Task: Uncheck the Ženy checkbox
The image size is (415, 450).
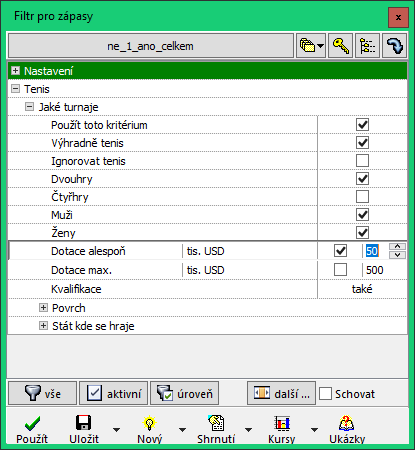Action: (362, 233)
